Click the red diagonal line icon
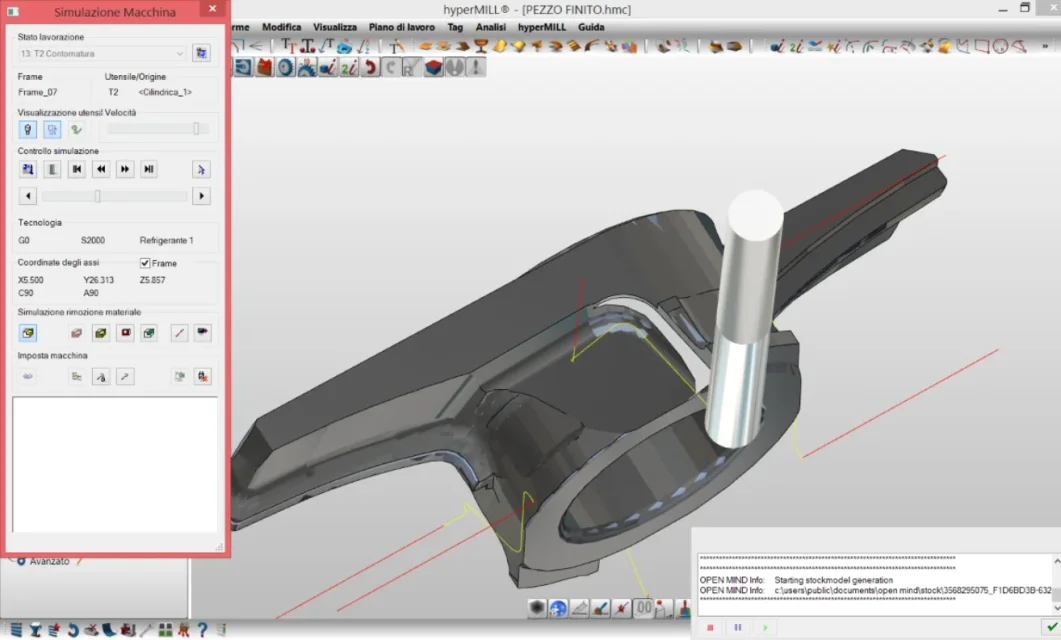The image size is (1061, 640). point(179,333)
